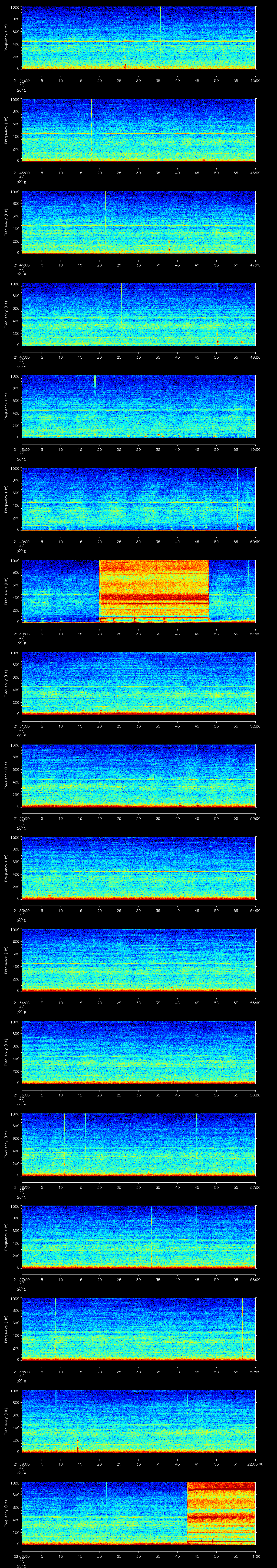Viewport: 277px width, 1568px height.
Task: Click the "21:58:00" start time label
Action: [21, 1372]
